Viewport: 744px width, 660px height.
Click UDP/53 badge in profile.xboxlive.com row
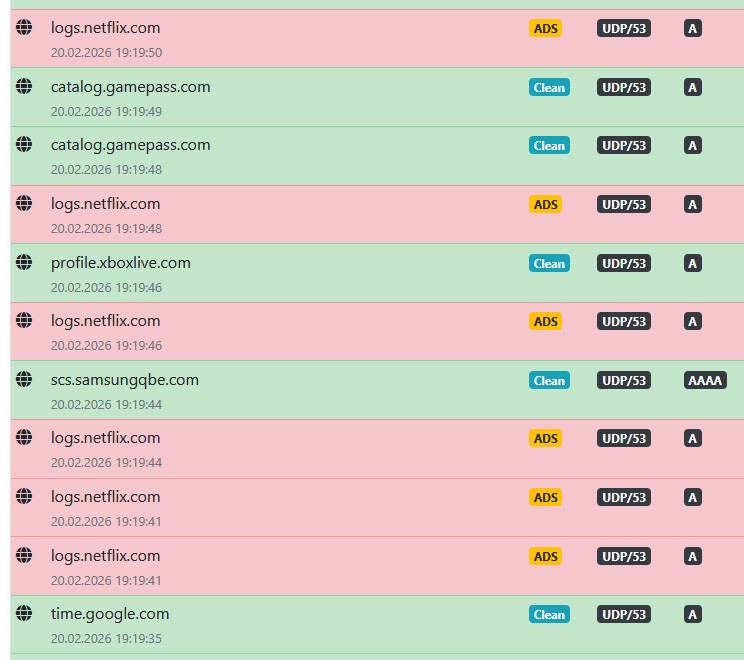(x=624, y=264)
